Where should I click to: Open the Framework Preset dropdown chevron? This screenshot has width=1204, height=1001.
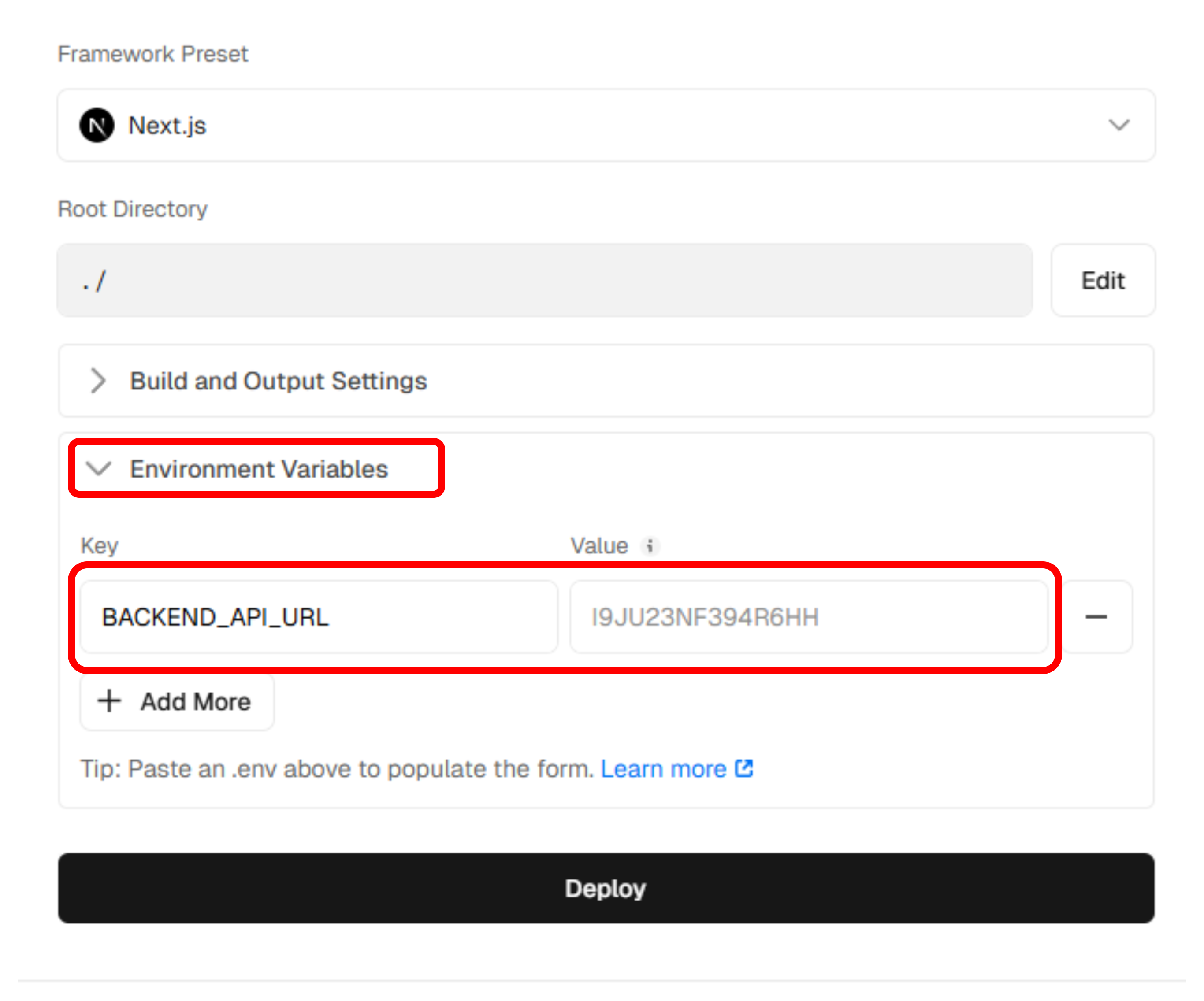pos(1119,125)
